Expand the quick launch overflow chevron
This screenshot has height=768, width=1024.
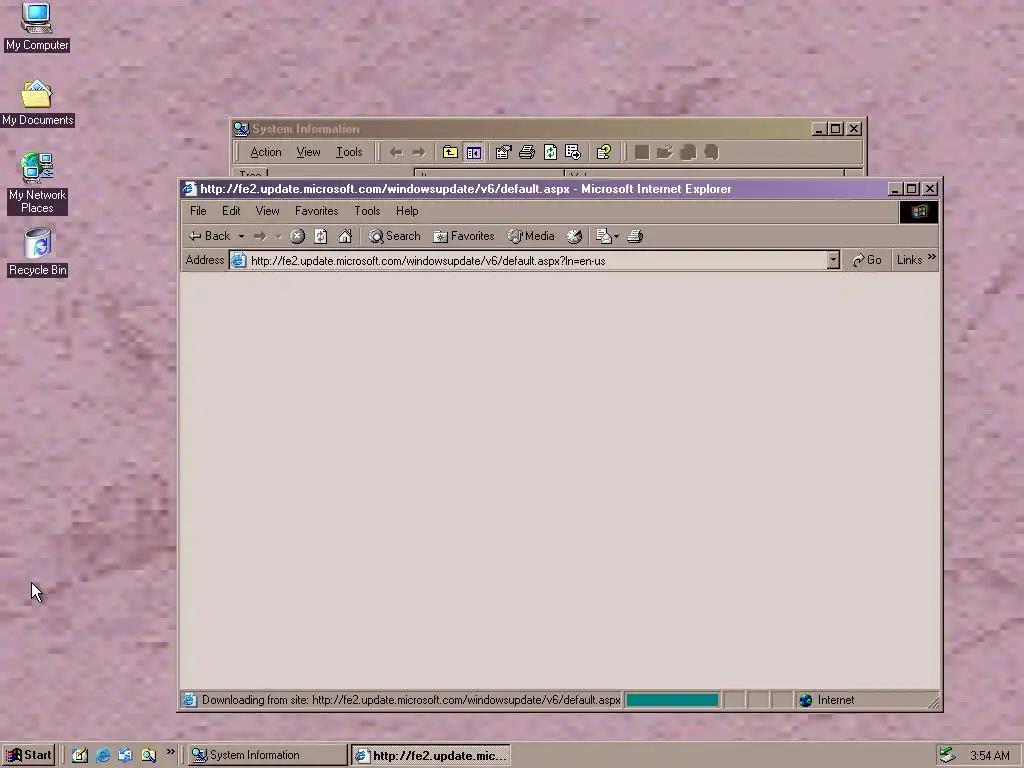click(170, 752)
